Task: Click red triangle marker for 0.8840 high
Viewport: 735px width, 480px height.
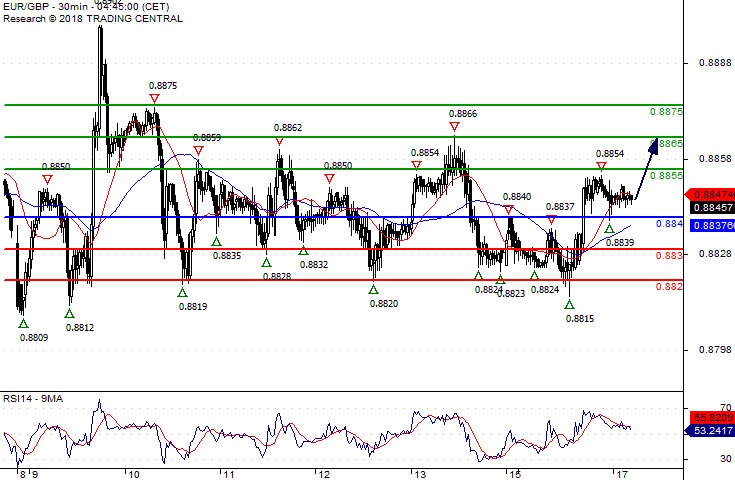Action: tap(509, 210)
